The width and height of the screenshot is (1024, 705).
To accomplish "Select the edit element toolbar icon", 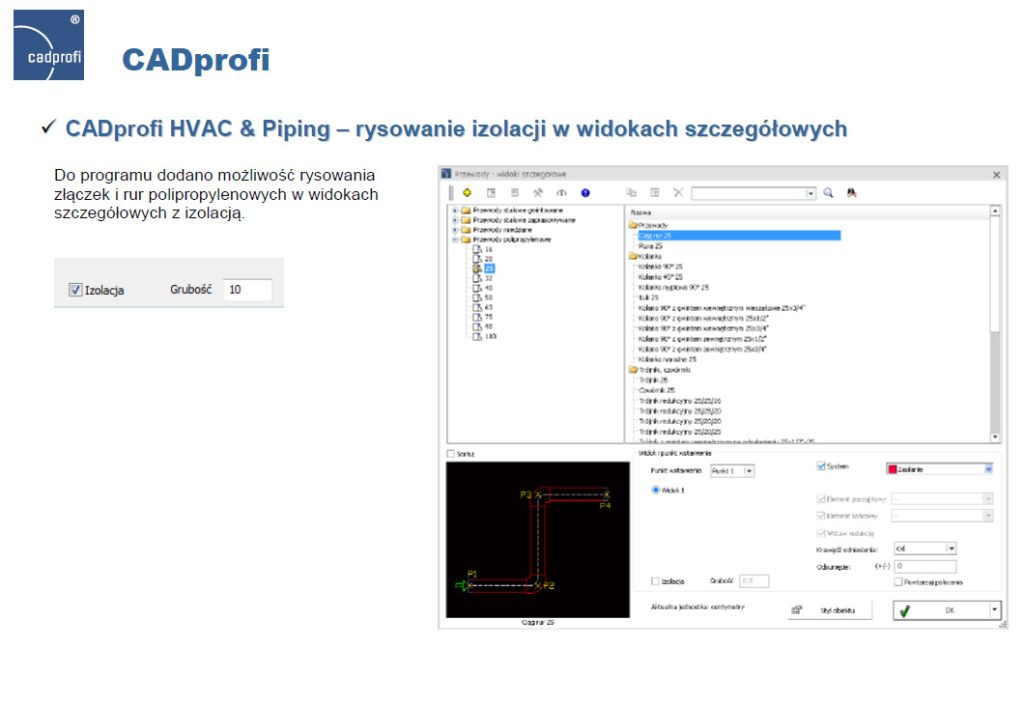I will click(491, 192).
